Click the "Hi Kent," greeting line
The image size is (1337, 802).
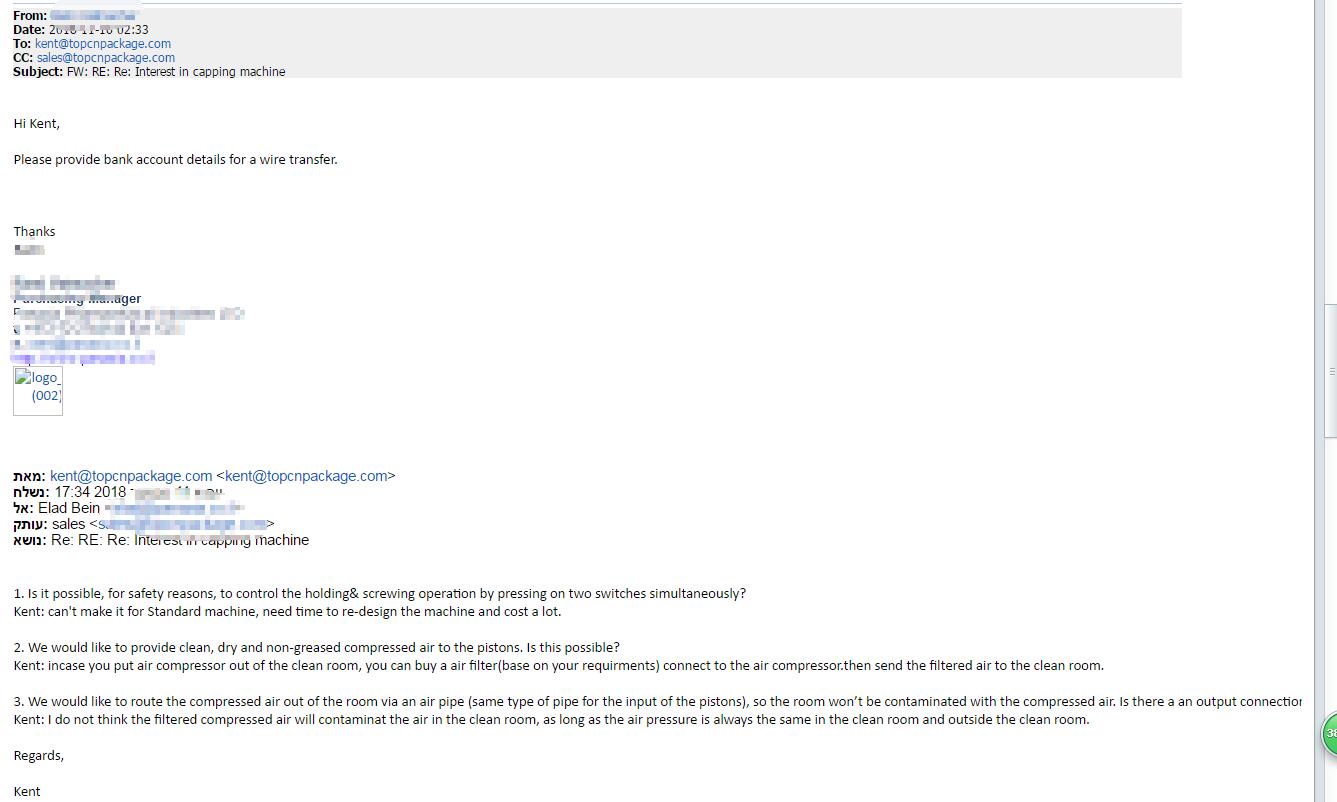click(37, 123)
